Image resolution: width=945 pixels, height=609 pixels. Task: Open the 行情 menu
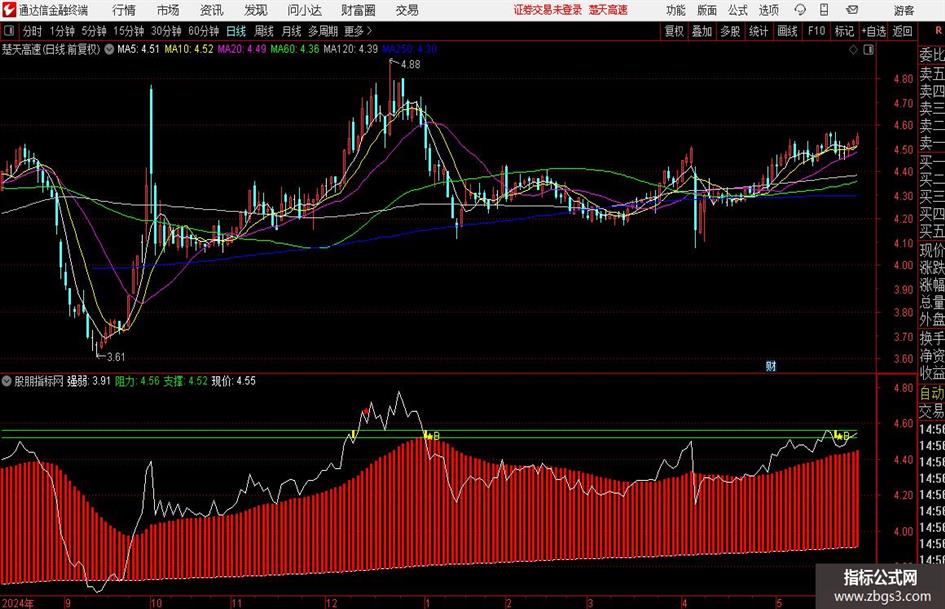click(x=124, y=10)
